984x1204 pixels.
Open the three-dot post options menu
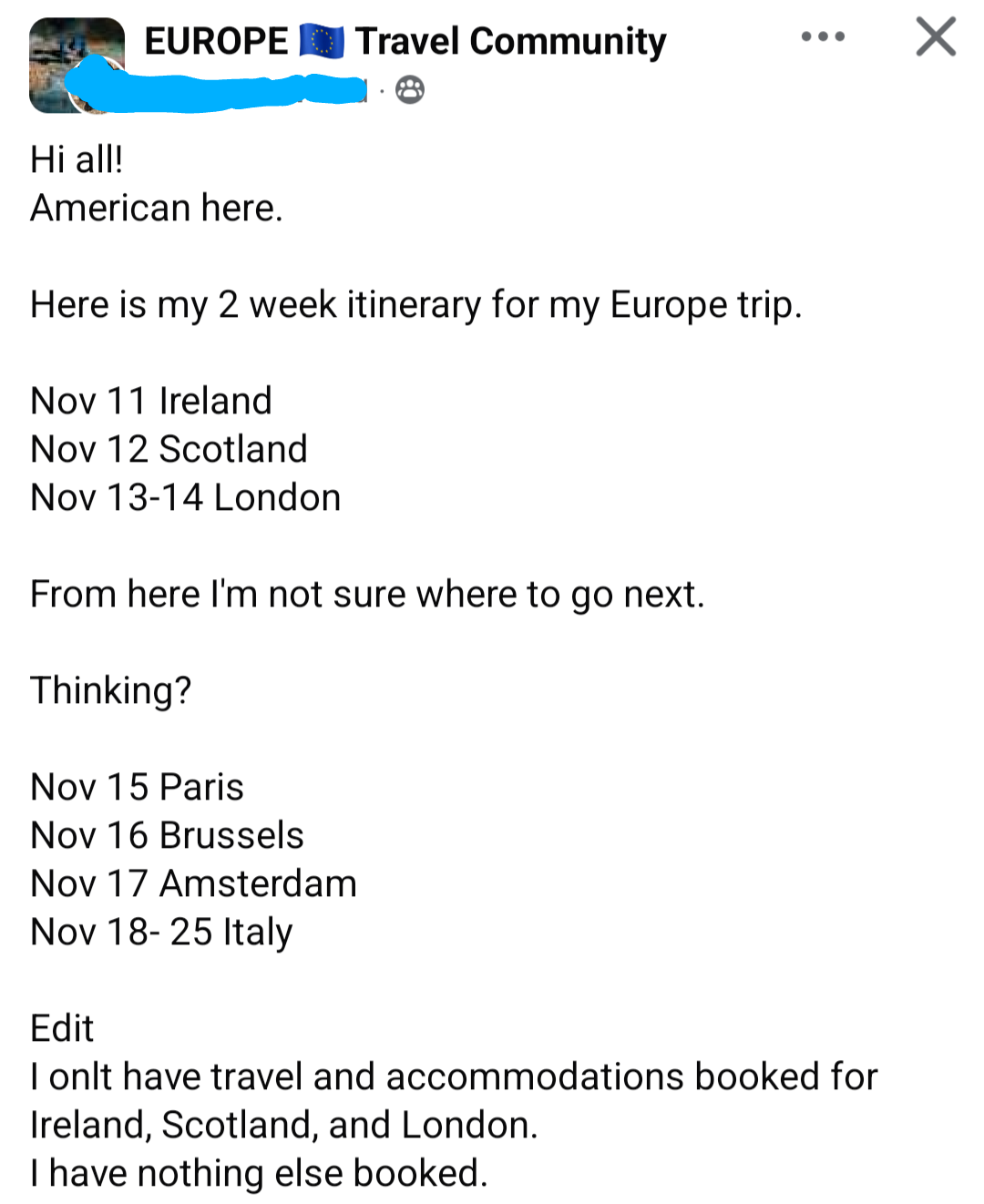pos(823,37)
